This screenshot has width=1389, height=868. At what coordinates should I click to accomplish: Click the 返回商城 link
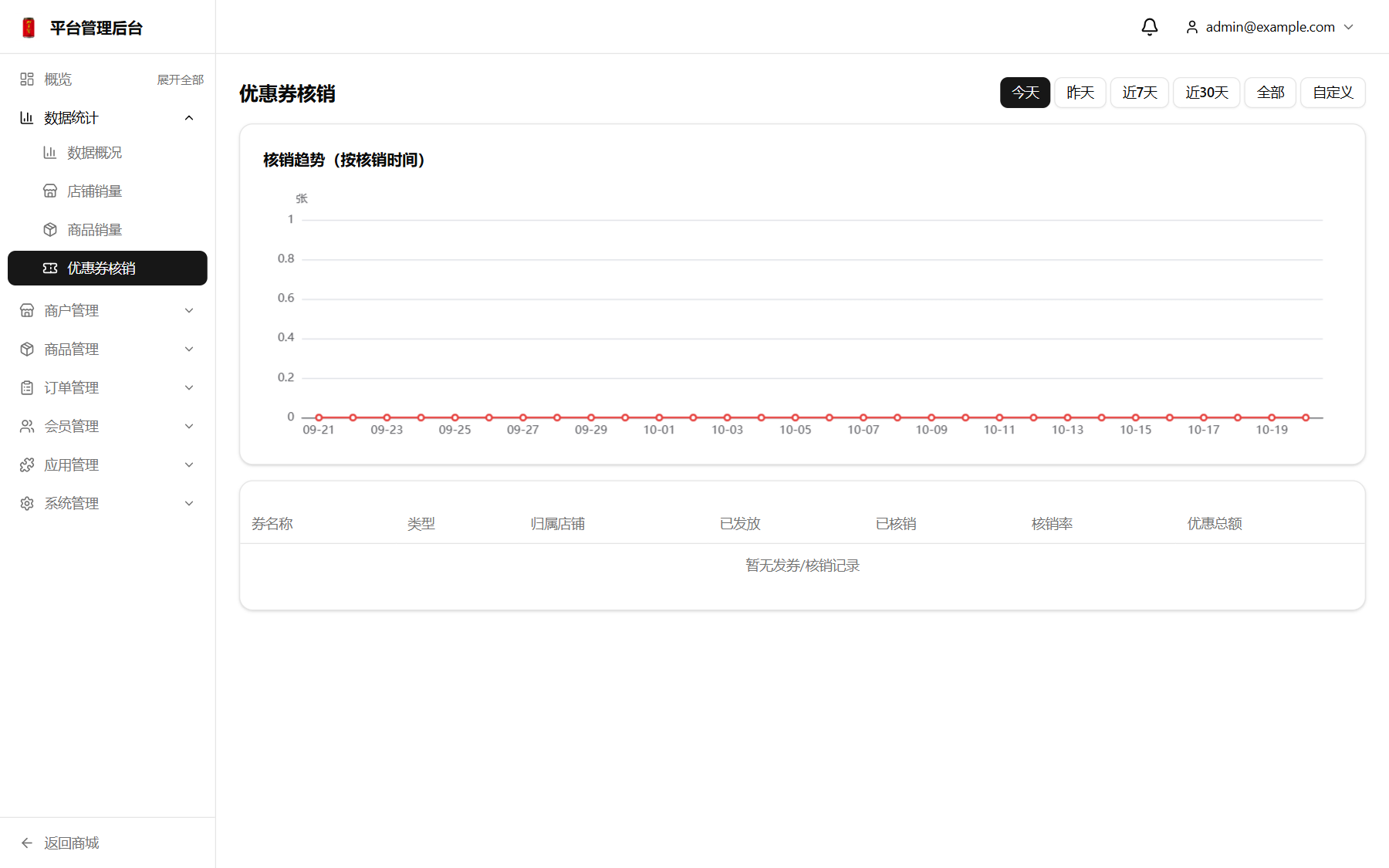pyautogui.click(x=107, y=843)
